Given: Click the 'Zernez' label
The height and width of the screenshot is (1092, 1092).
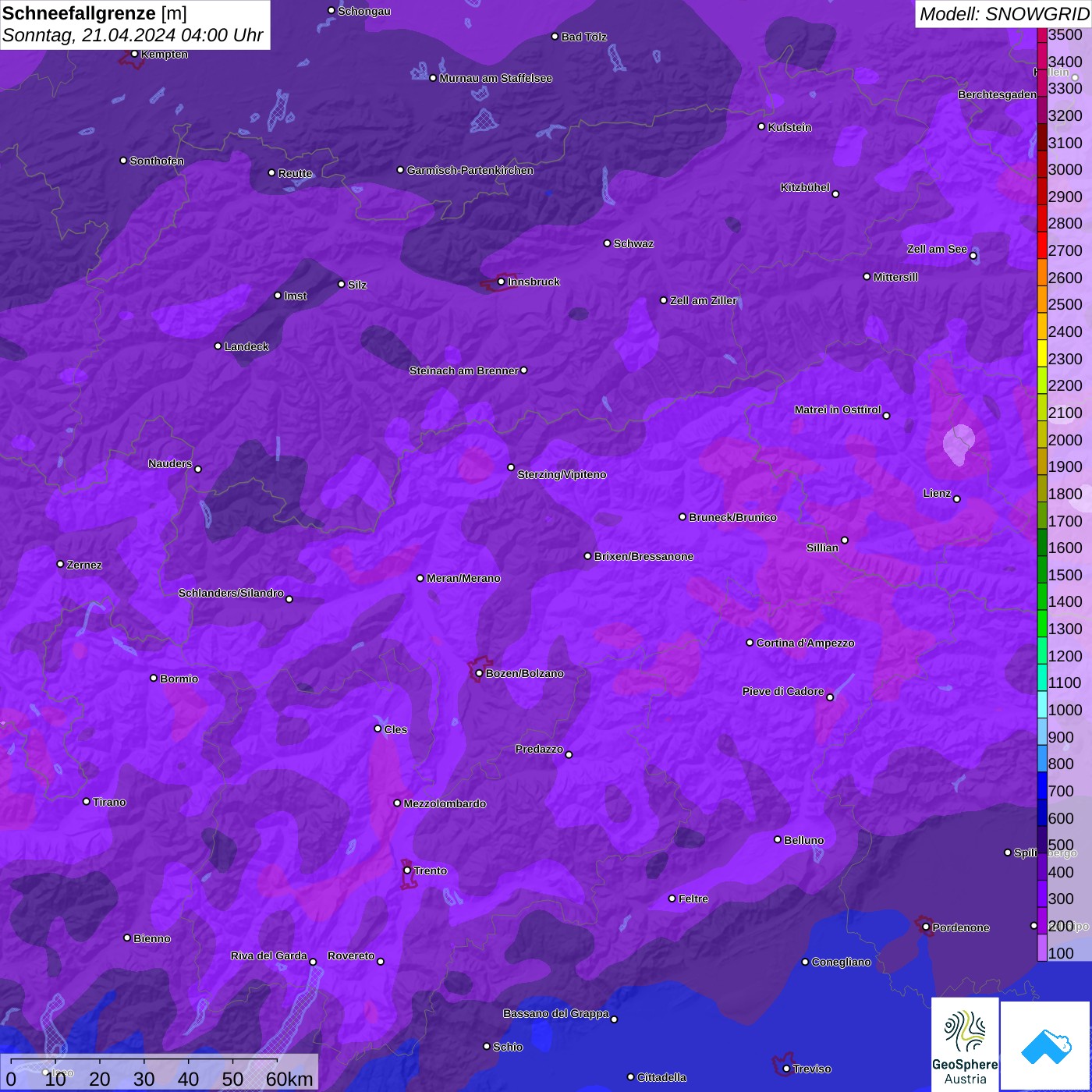Looking at the screenshot, I should tap(84, 565).
